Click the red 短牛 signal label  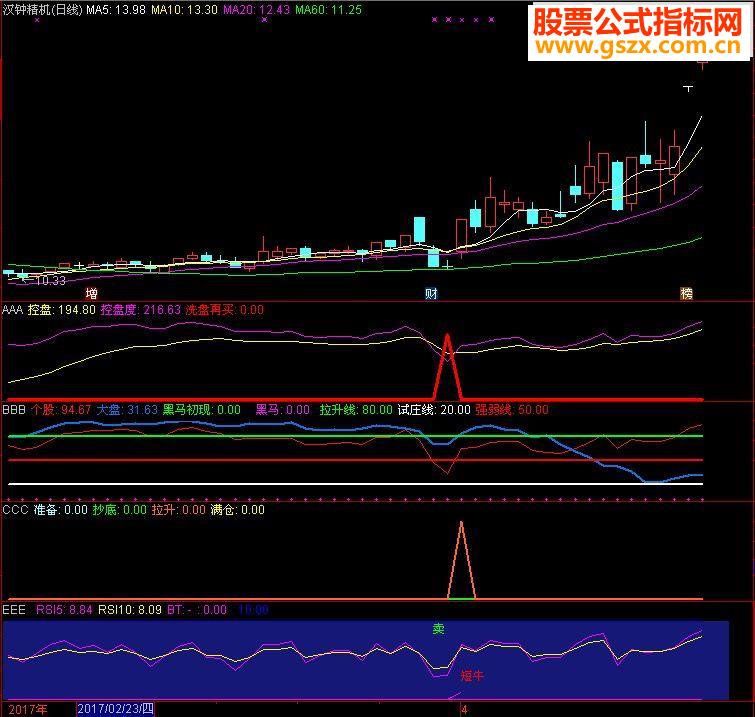471,676
